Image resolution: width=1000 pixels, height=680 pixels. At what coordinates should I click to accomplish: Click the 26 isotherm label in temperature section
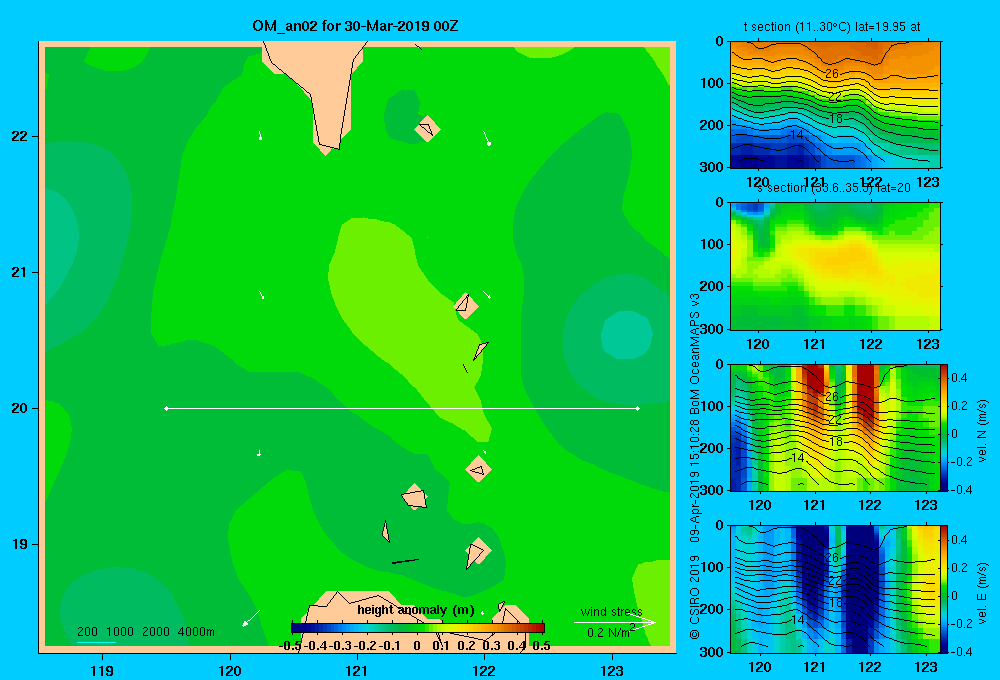point(832,73)
